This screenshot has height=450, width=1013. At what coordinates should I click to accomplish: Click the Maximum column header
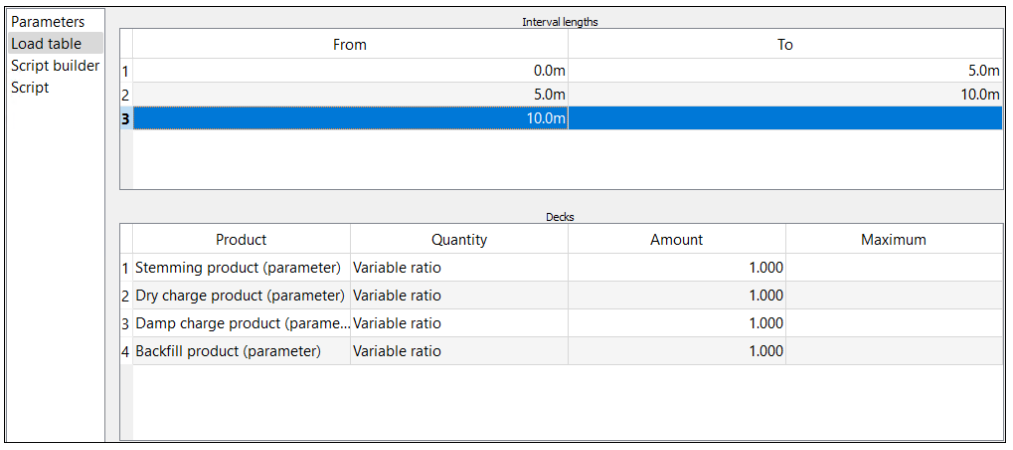tap(893, 239)
